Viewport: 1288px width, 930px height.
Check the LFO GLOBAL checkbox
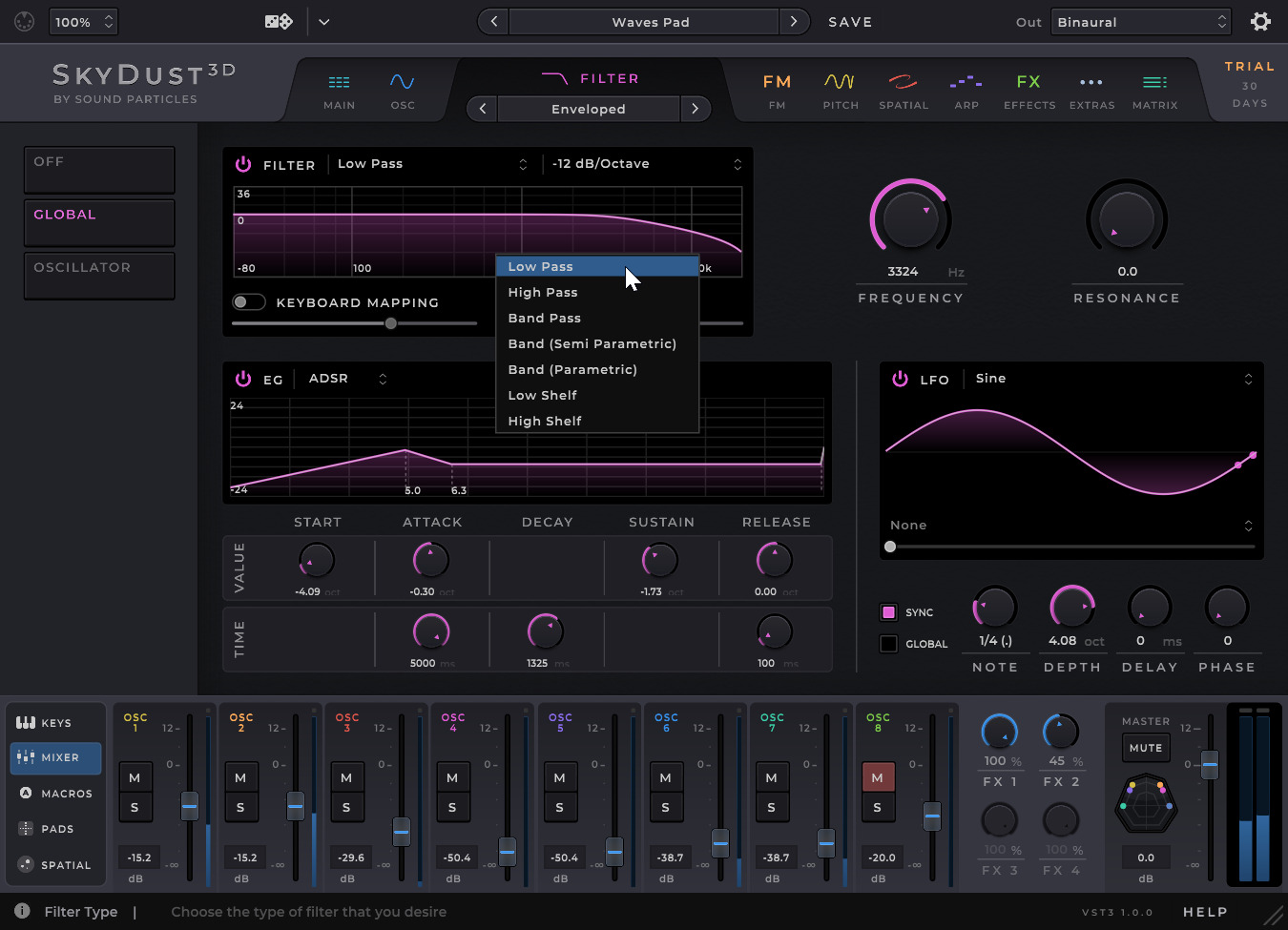tap(888, 644)
